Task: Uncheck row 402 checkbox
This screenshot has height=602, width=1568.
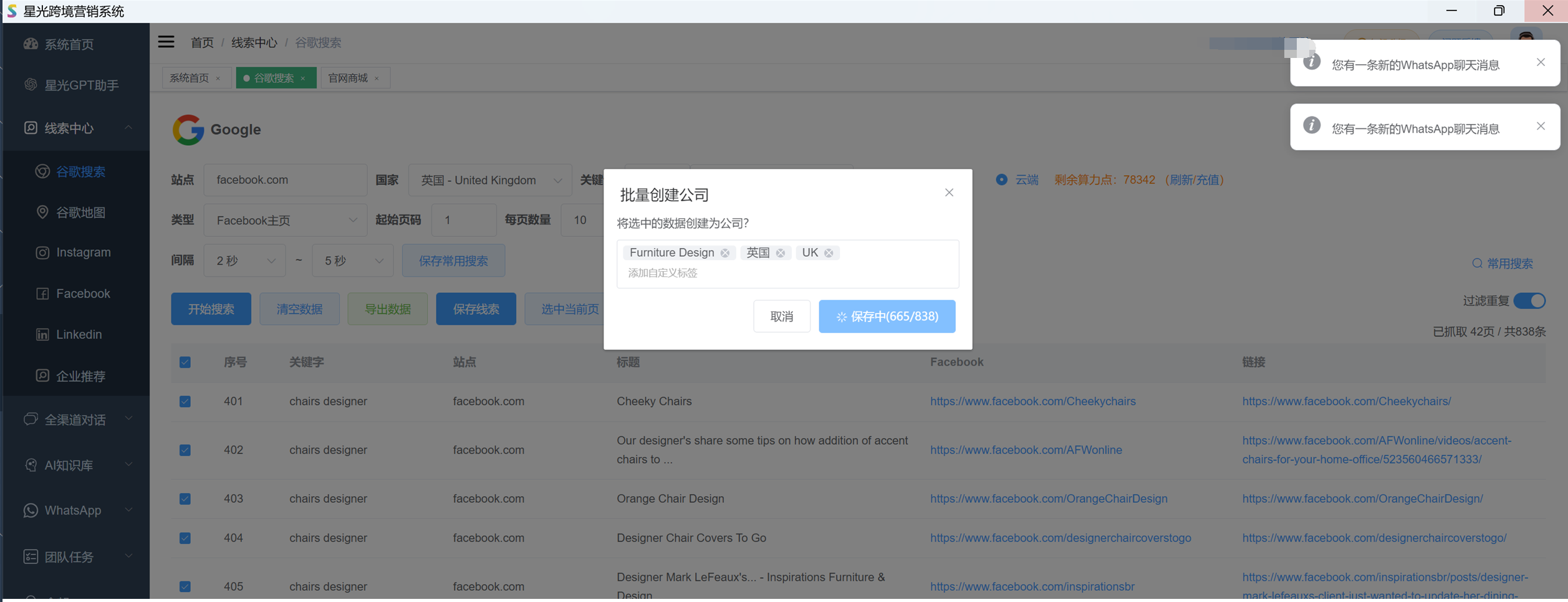Action: click(x=185, y=450)
